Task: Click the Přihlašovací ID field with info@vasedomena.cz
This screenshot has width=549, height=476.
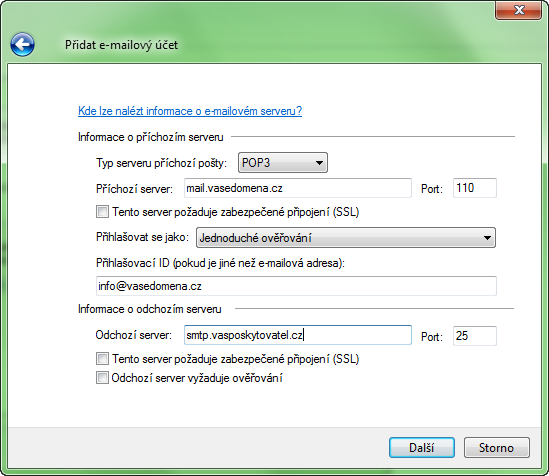Action: tap(296, 286)
